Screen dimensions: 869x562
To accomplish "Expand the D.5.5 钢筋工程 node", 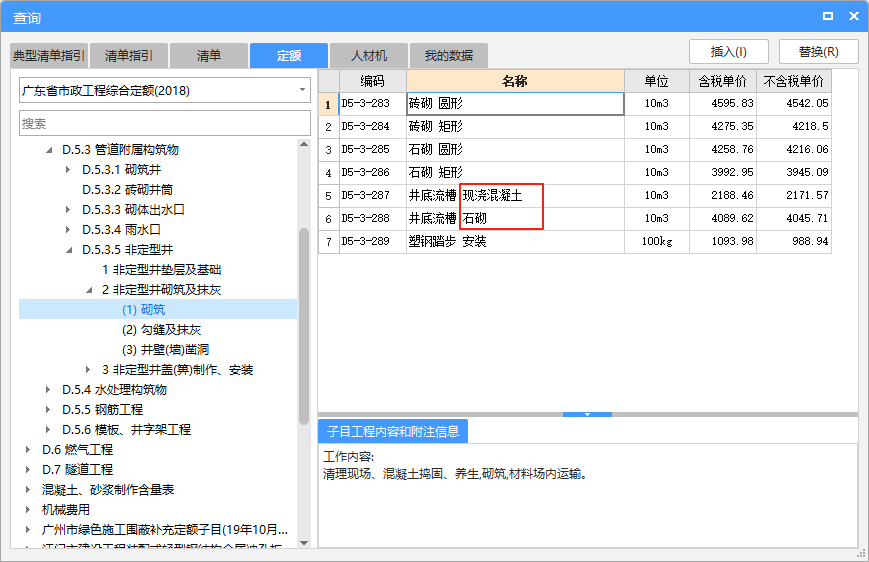I will [x=48, y=410].
